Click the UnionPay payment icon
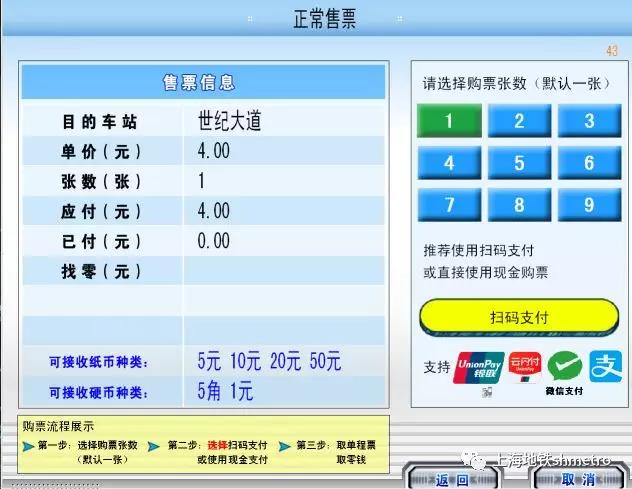Image resolution: width=632 pixels, height=489 pixels. coord(477,367)
